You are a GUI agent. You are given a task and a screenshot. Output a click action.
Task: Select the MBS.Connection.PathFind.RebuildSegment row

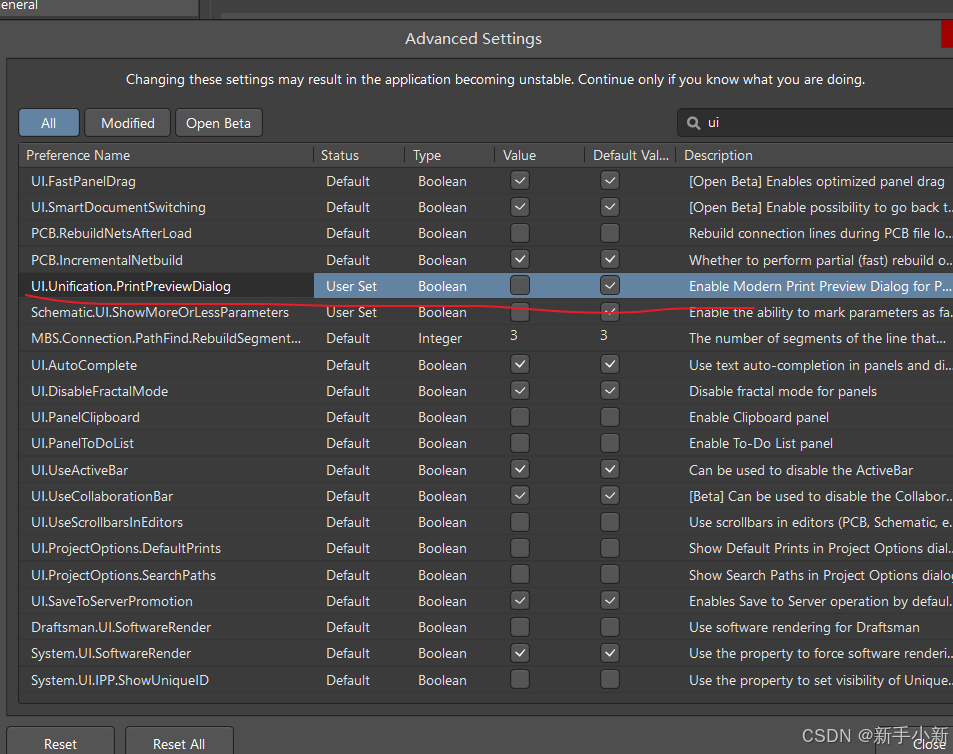coord(165,338)
